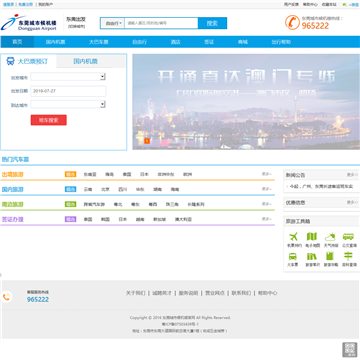Open the 出发城市 dropdown
This screenshot has height=360, width=360.
68,77
